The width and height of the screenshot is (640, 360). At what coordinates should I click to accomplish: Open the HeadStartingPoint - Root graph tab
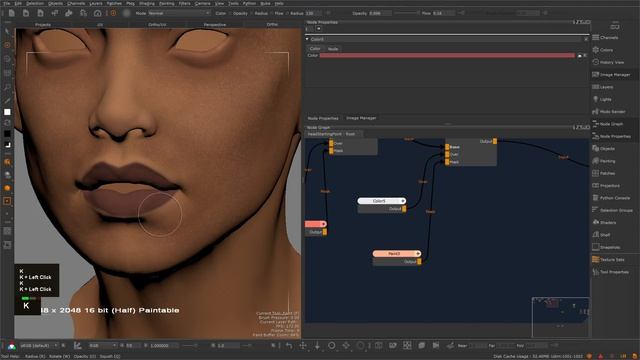coord(331,134)
